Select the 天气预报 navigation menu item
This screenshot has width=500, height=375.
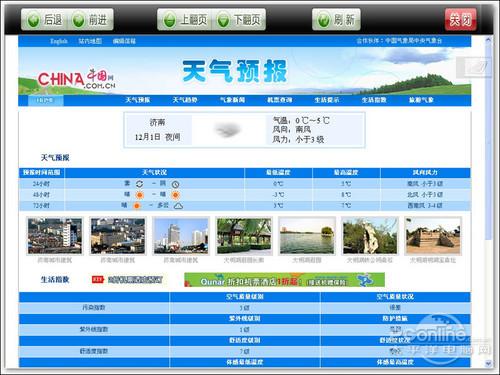(x=138, y=100)
